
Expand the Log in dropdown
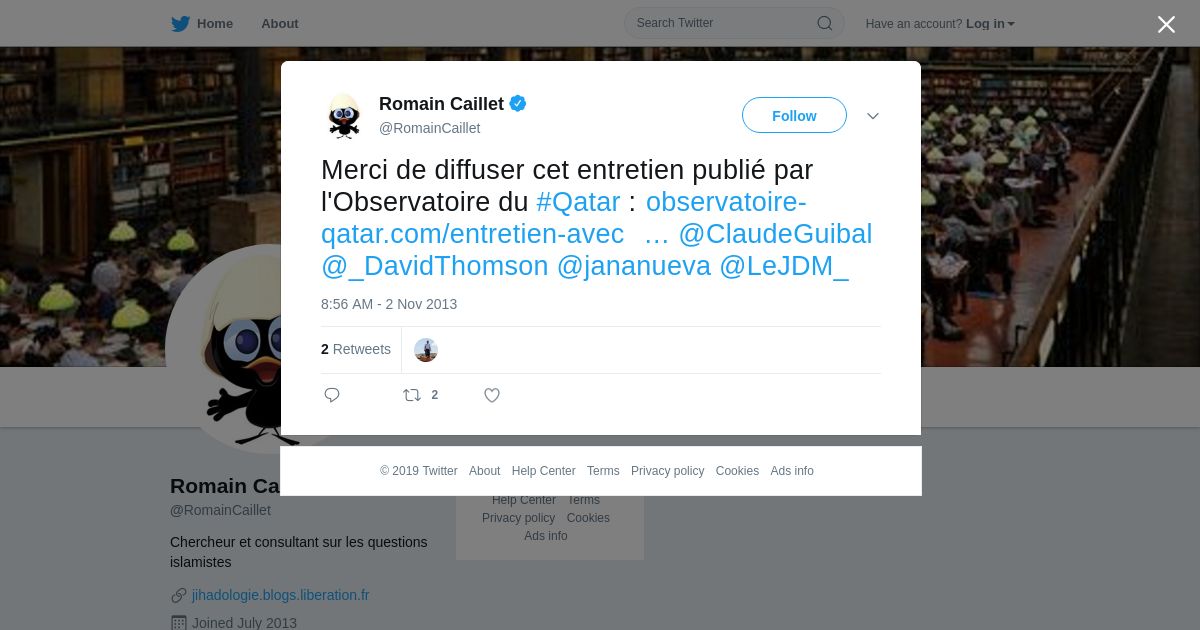990,24
